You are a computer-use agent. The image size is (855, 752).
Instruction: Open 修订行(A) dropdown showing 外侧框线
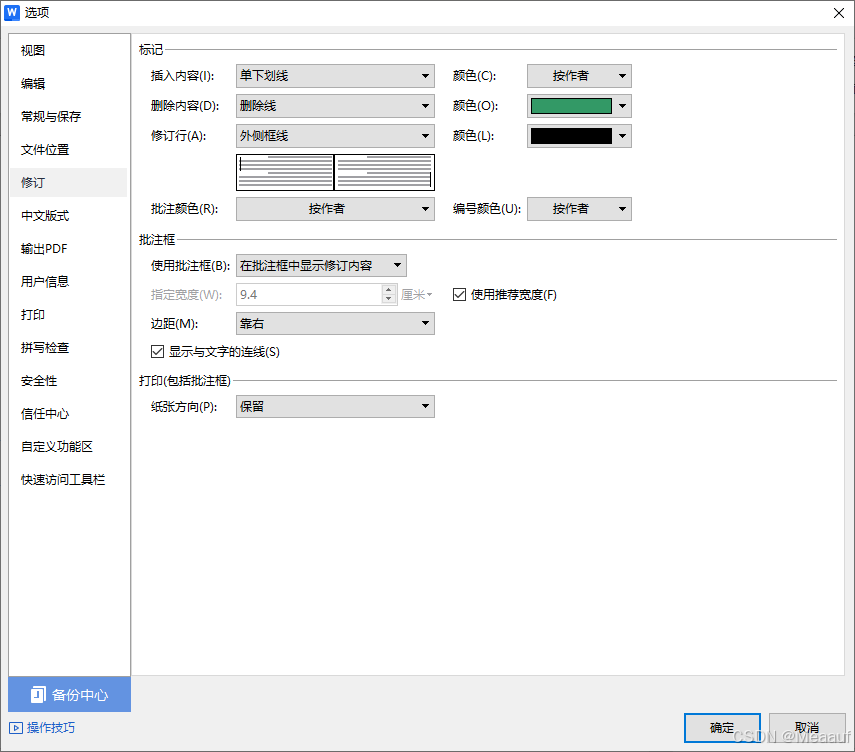[335, 136]
